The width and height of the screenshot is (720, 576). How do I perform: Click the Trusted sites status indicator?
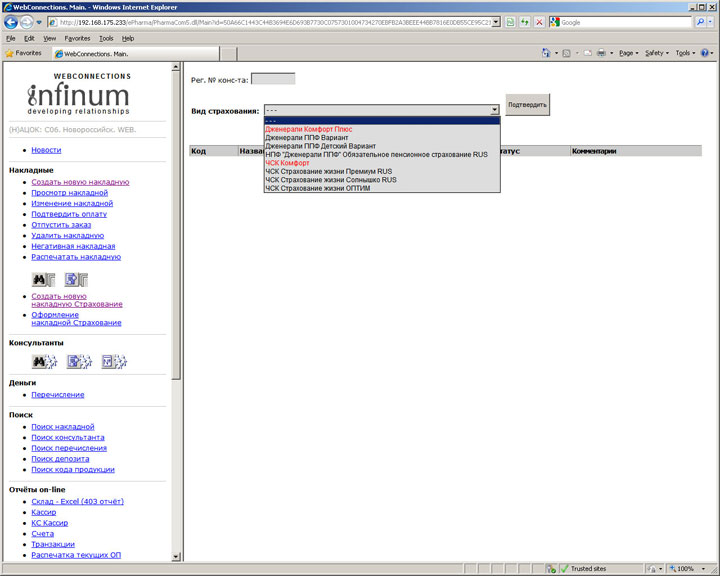(x=583, y=569)
